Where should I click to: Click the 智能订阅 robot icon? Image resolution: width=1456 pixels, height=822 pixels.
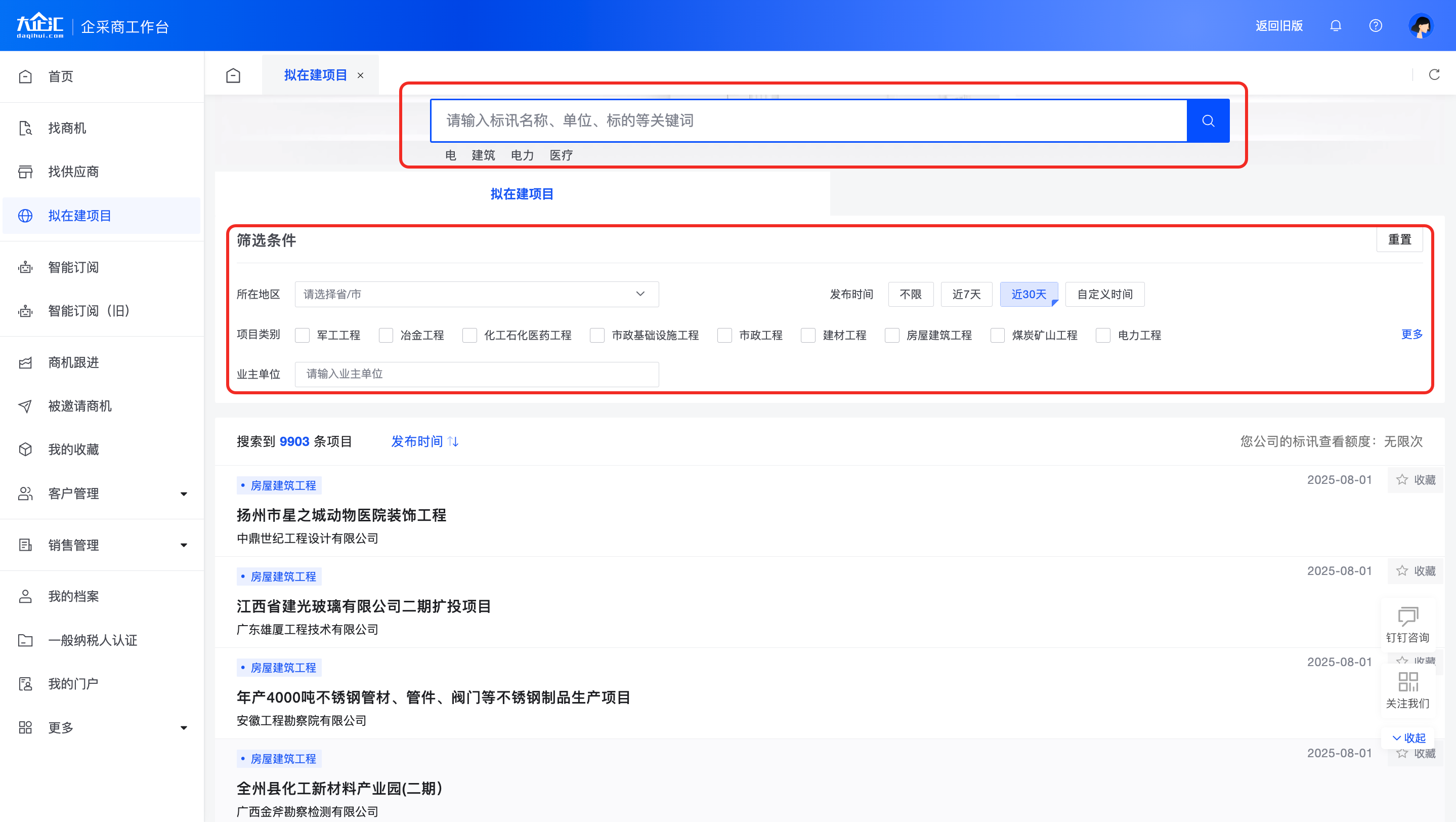[x=25, y=267]
